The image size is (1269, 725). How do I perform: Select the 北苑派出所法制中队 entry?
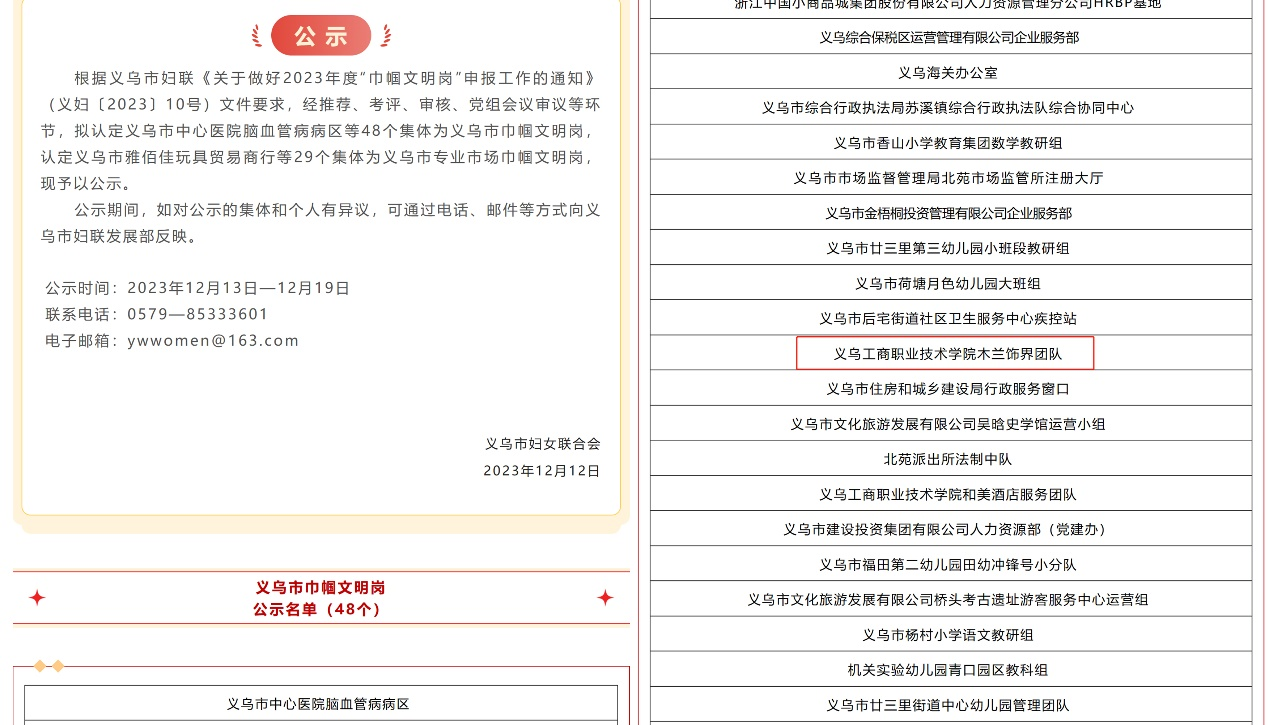pyautogui.click(x=947, y=460)
